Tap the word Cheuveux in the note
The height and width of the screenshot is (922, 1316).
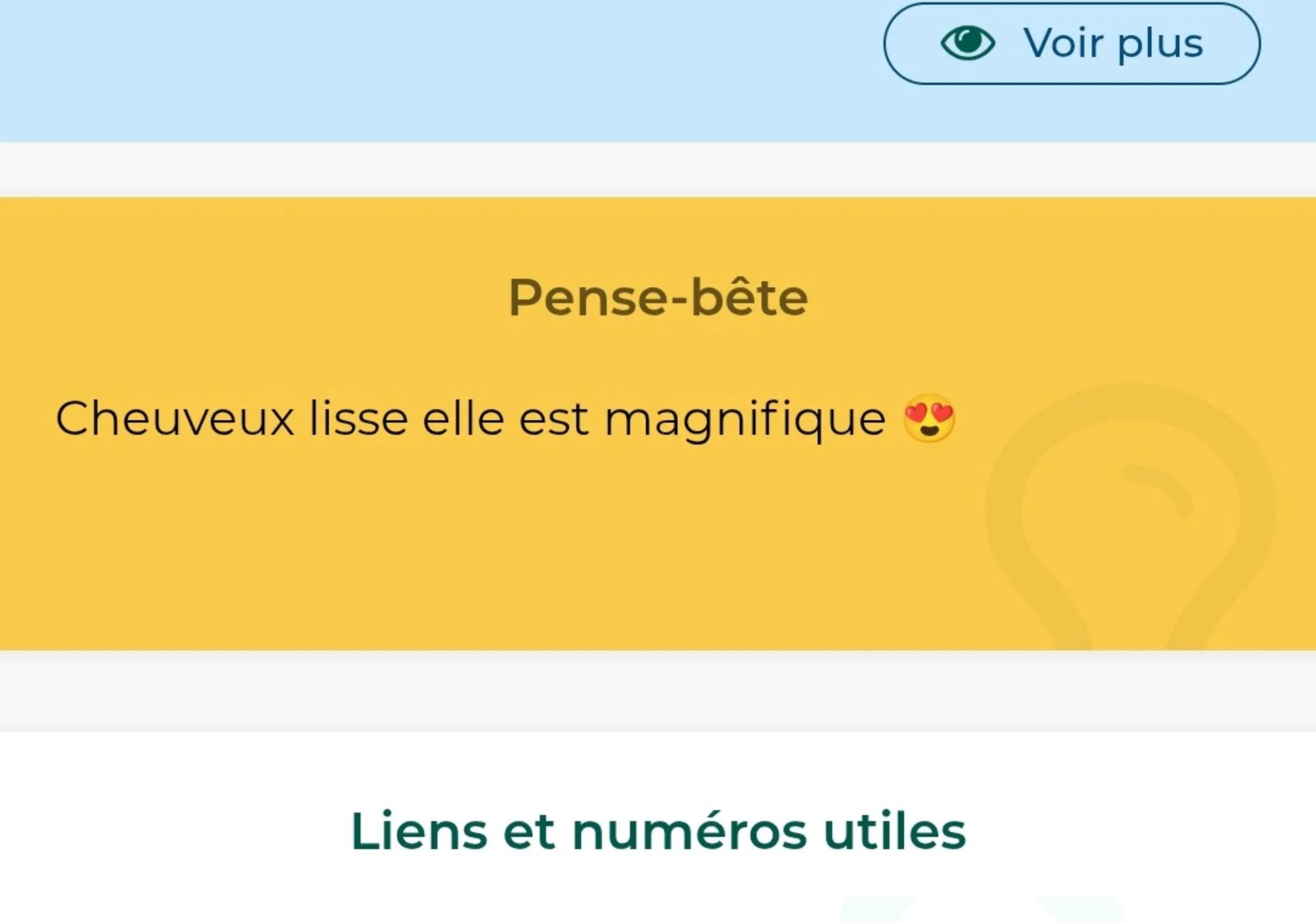175,418
